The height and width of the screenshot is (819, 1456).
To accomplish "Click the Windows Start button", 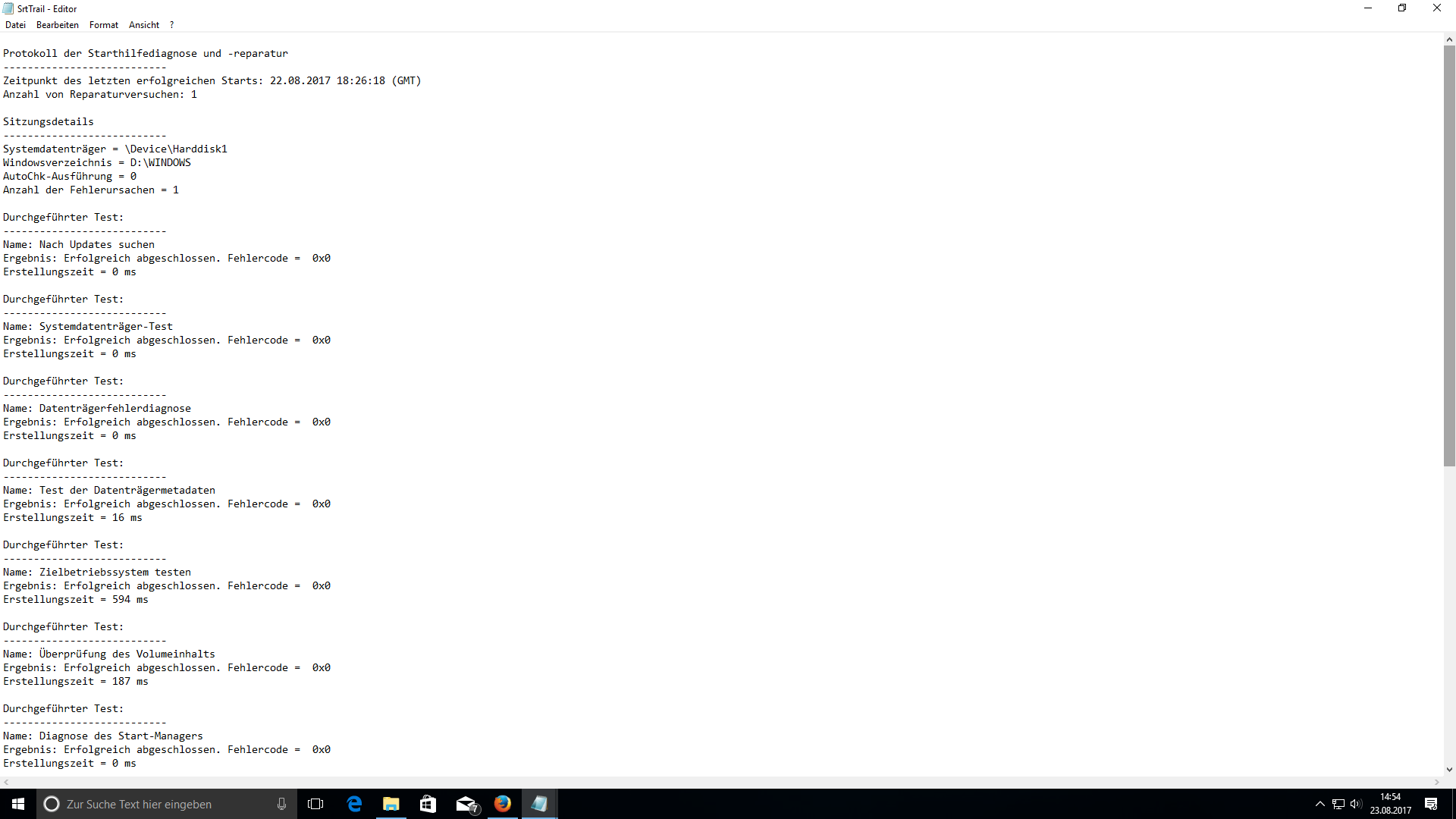I will [18, 804].
